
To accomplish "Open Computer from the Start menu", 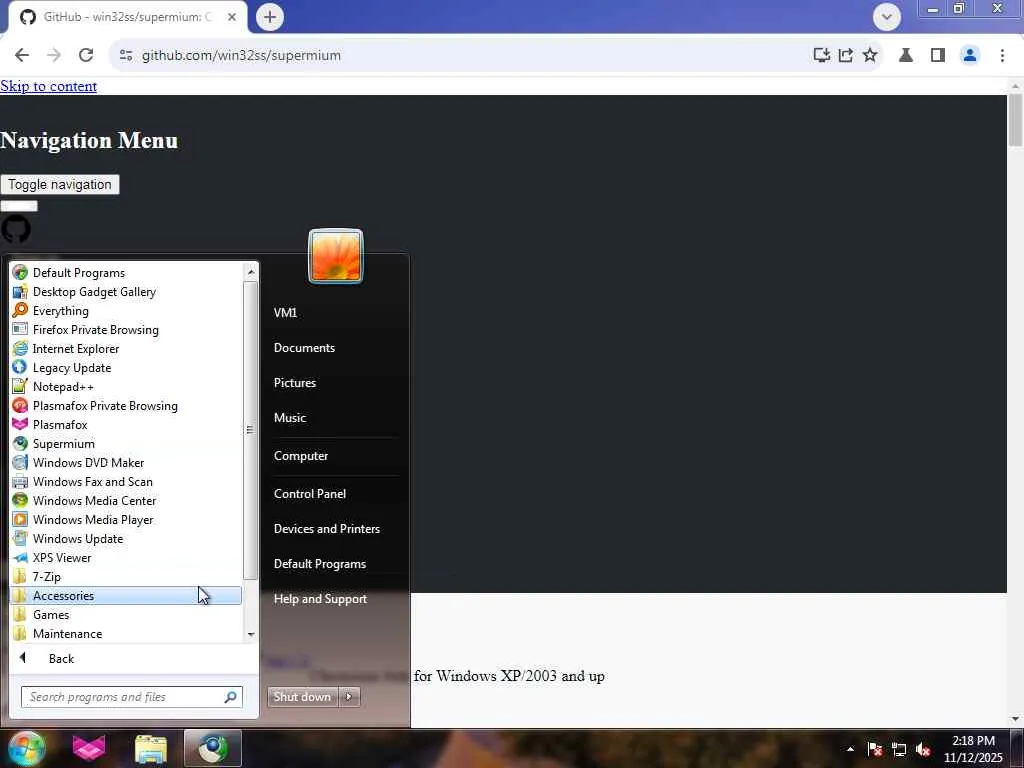I will 300,456.
